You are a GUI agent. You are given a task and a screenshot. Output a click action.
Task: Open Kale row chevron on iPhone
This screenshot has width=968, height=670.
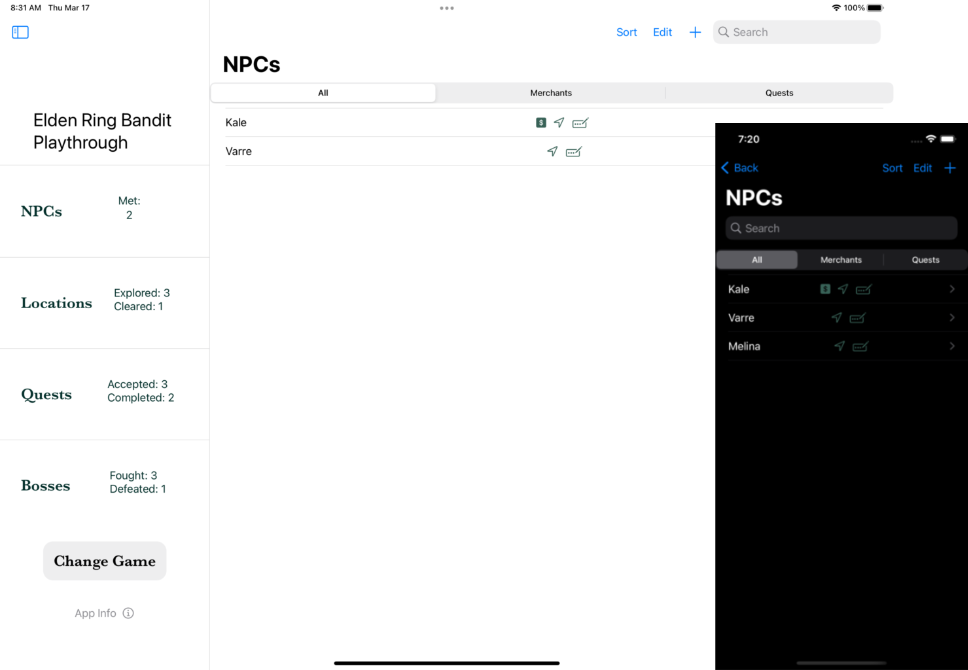951,289
